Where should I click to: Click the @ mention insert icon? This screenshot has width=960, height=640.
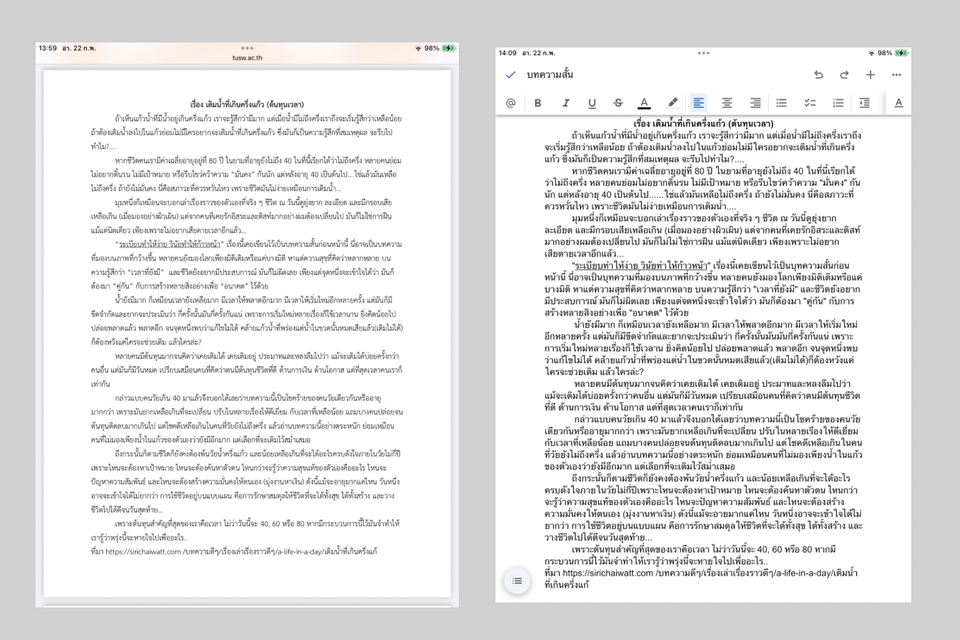[x=511, y=103]
